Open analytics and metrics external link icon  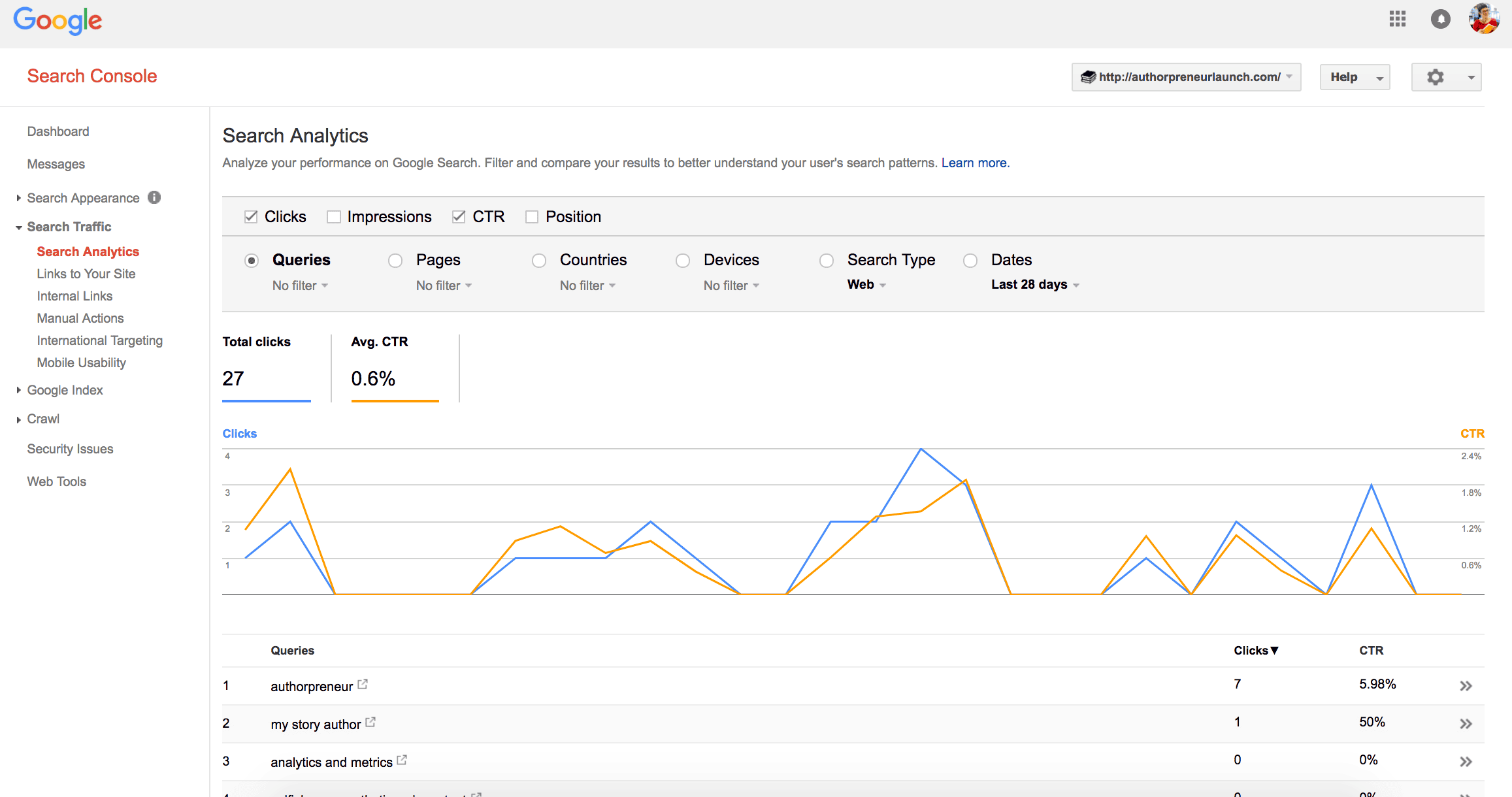pyautogui.click(x=402, y=760)
